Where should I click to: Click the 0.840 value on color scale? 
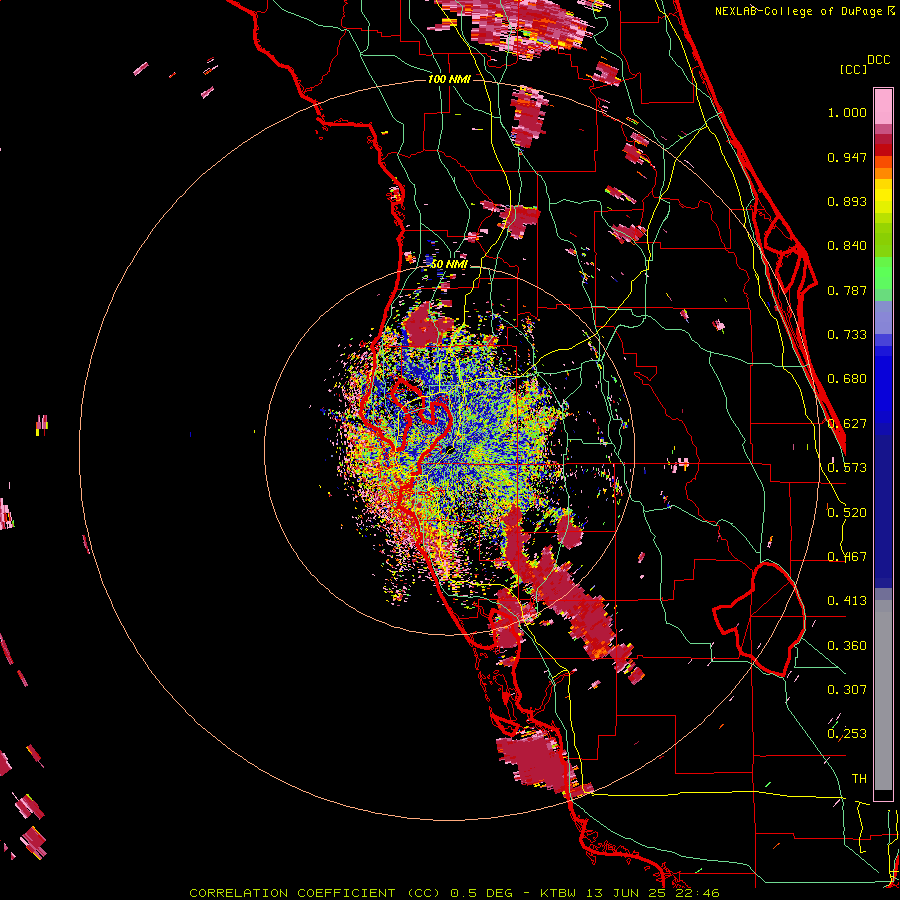pyautogui.click(x=847, y=246)
